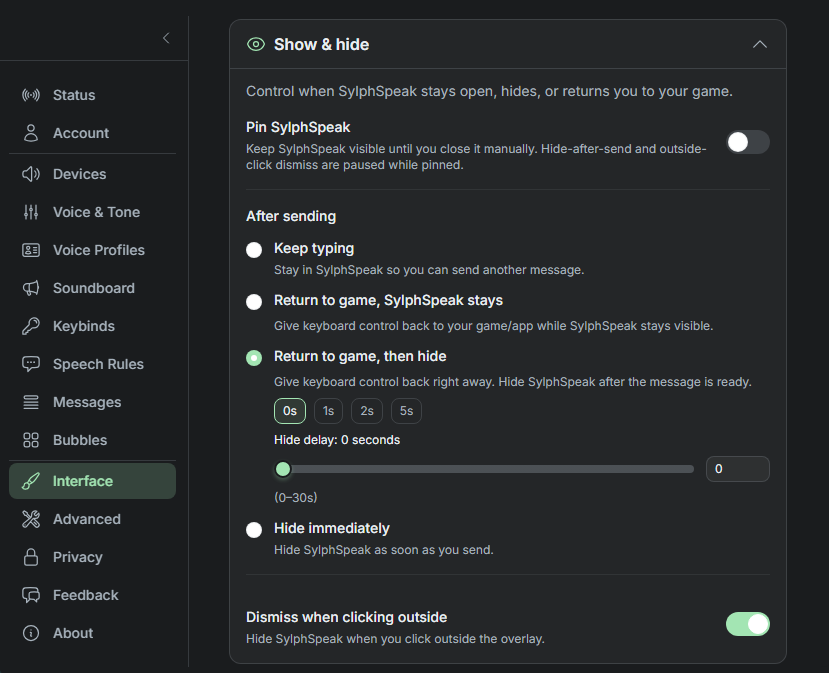Click the hide delay slider track
The width and height of the screenshot is (829, 673).
click(484, 469)
